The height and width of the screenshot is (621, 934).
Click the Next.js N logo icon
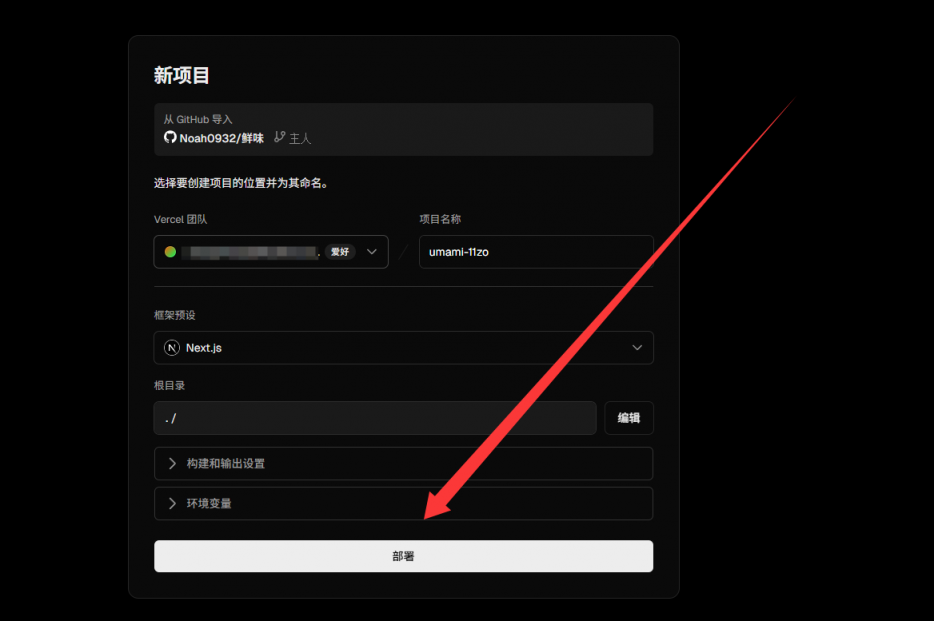coord(172,348)
